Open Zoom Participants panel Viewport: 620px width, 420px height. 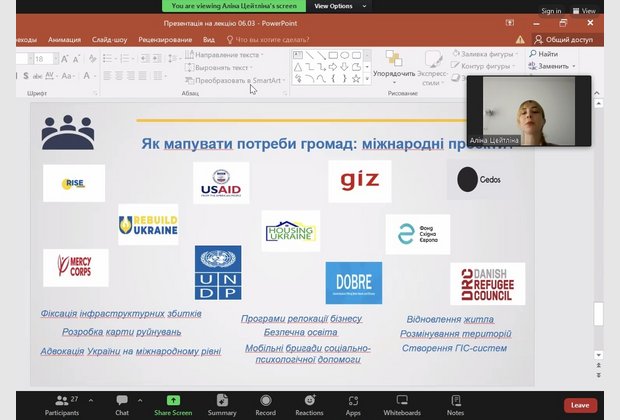62,405
